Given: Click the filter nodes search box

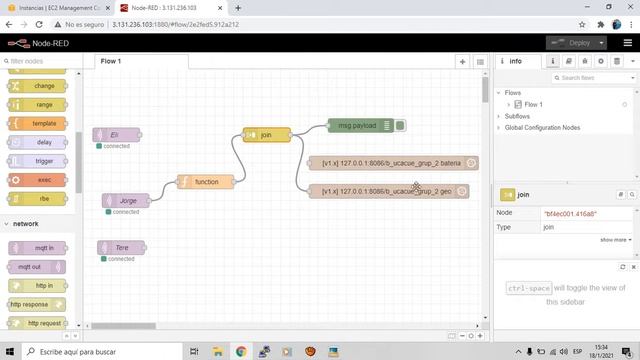Looking at the screenshot, I should point(41,61).
